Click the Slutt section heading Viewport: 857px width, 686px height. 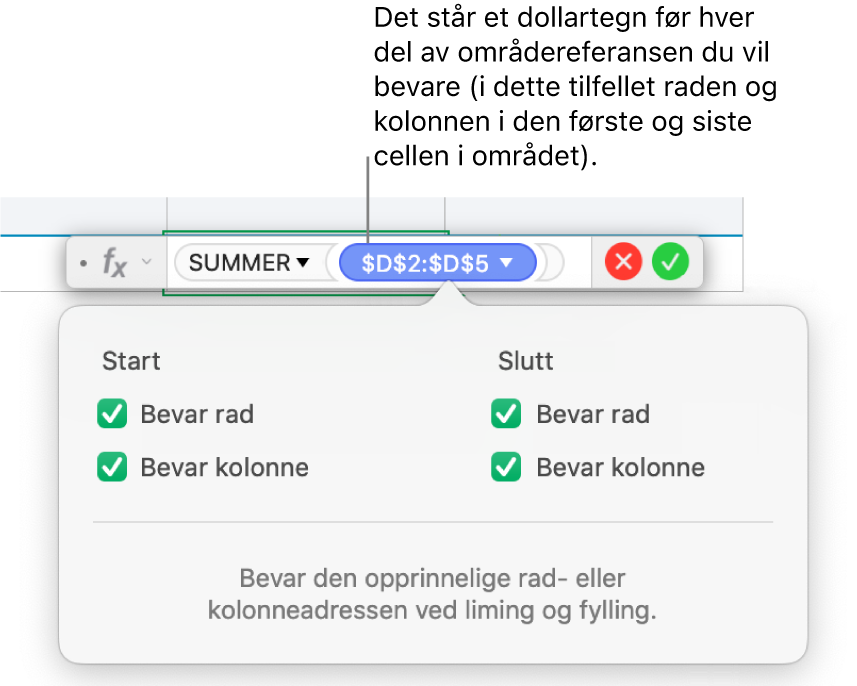pos(526,361)
